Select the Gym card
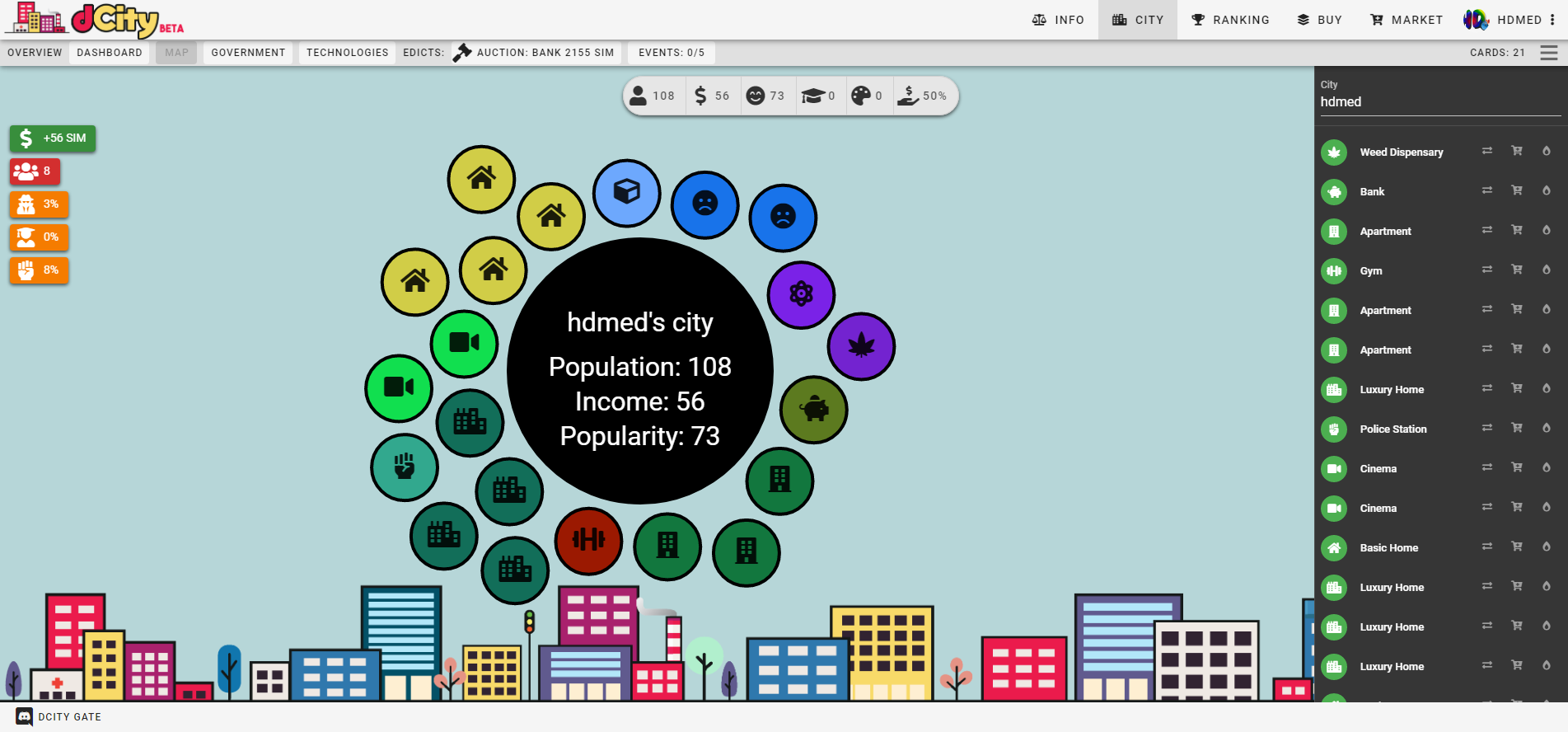The image size is (1568, 732). 1371,271
